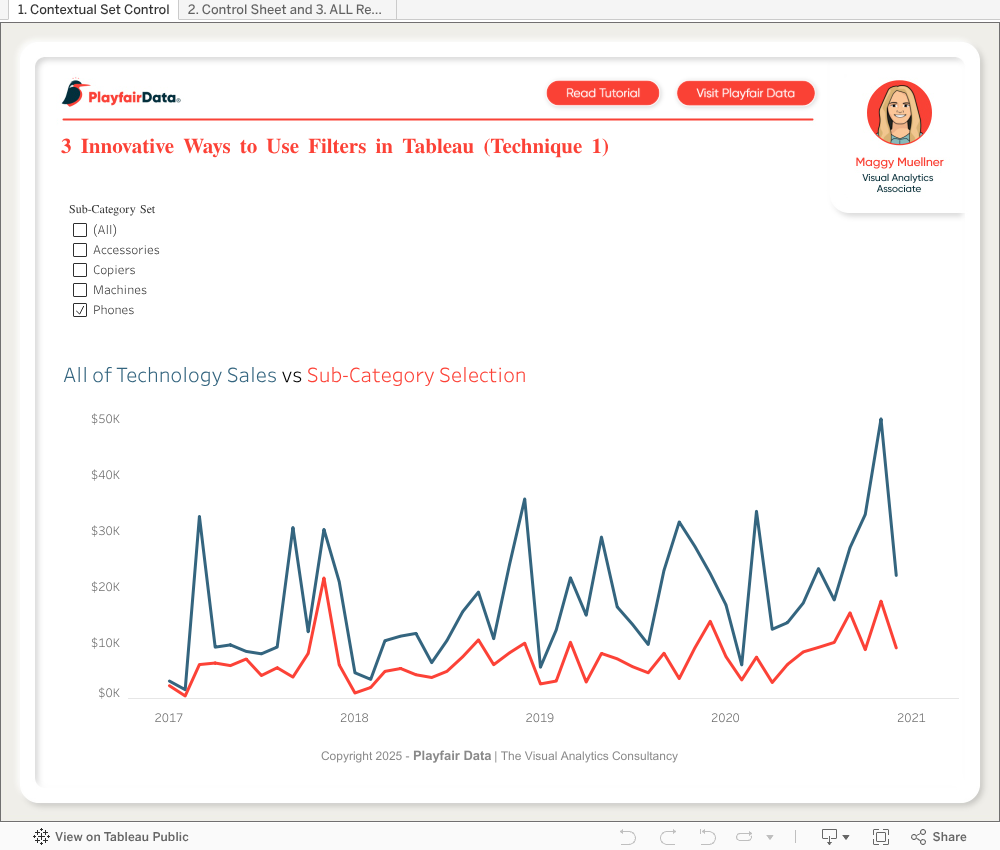1000x850 pixels.
Task: Tick the Copiers checkbox
Action: [x=80, y=270]
